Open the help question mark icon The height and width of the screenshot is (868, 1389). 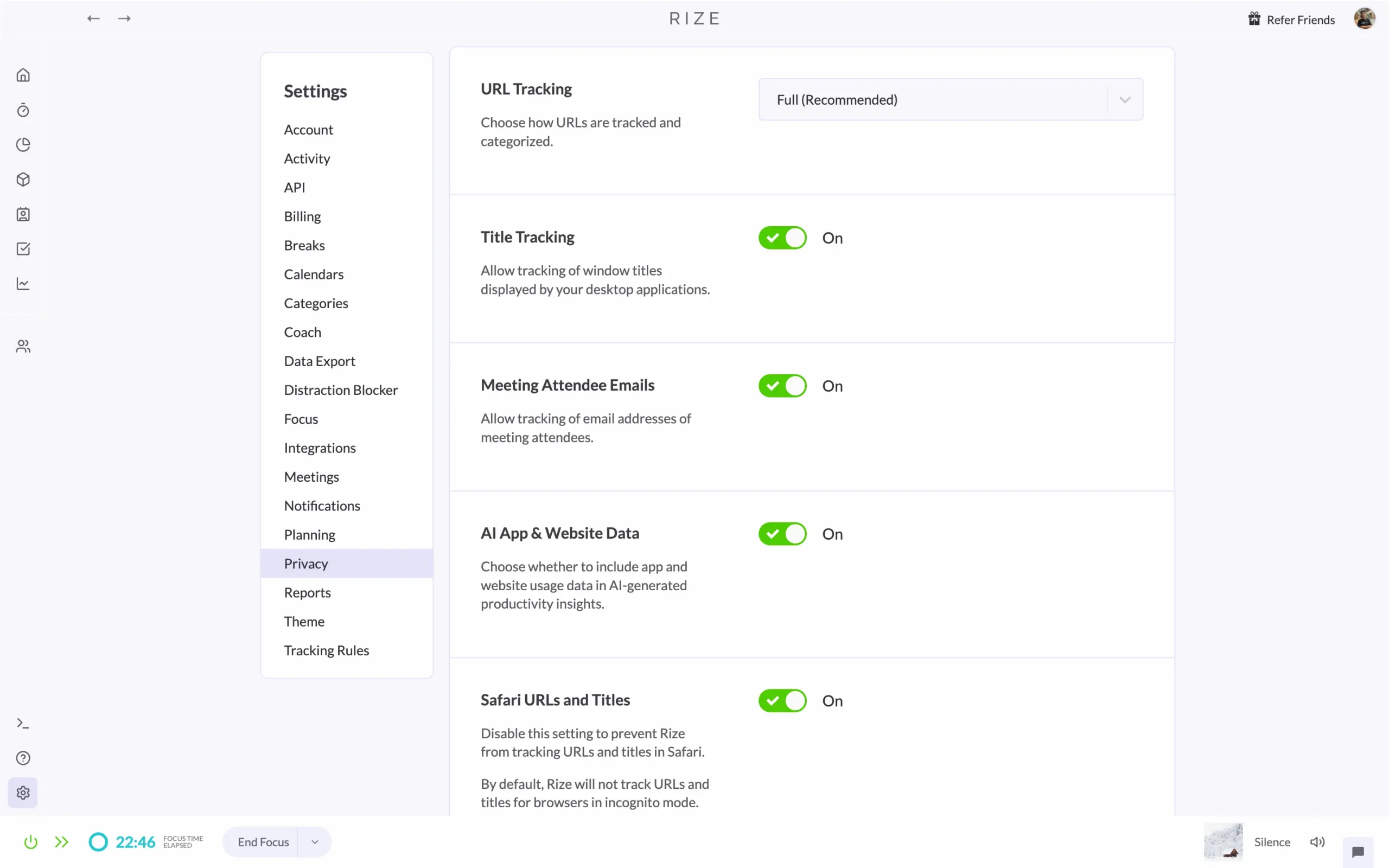pos(23,758)
